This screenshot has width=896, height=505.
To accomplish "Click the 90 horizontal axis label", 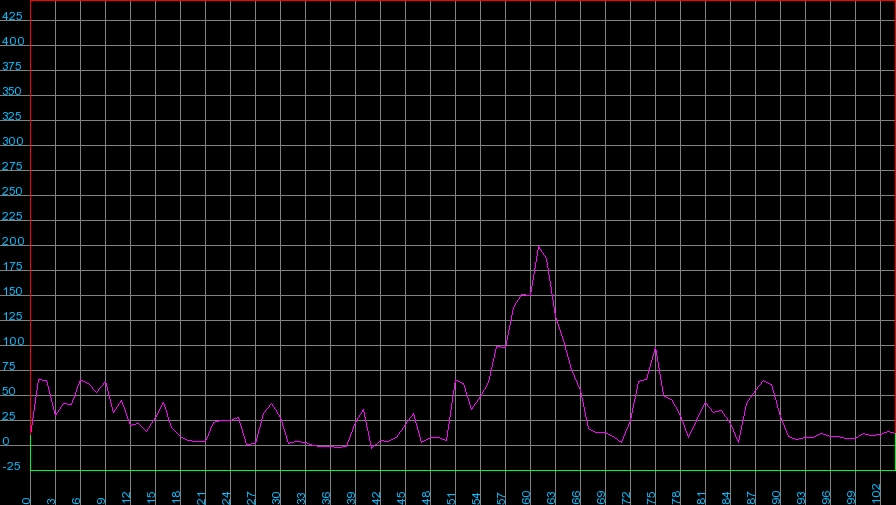I will point(777,498).
